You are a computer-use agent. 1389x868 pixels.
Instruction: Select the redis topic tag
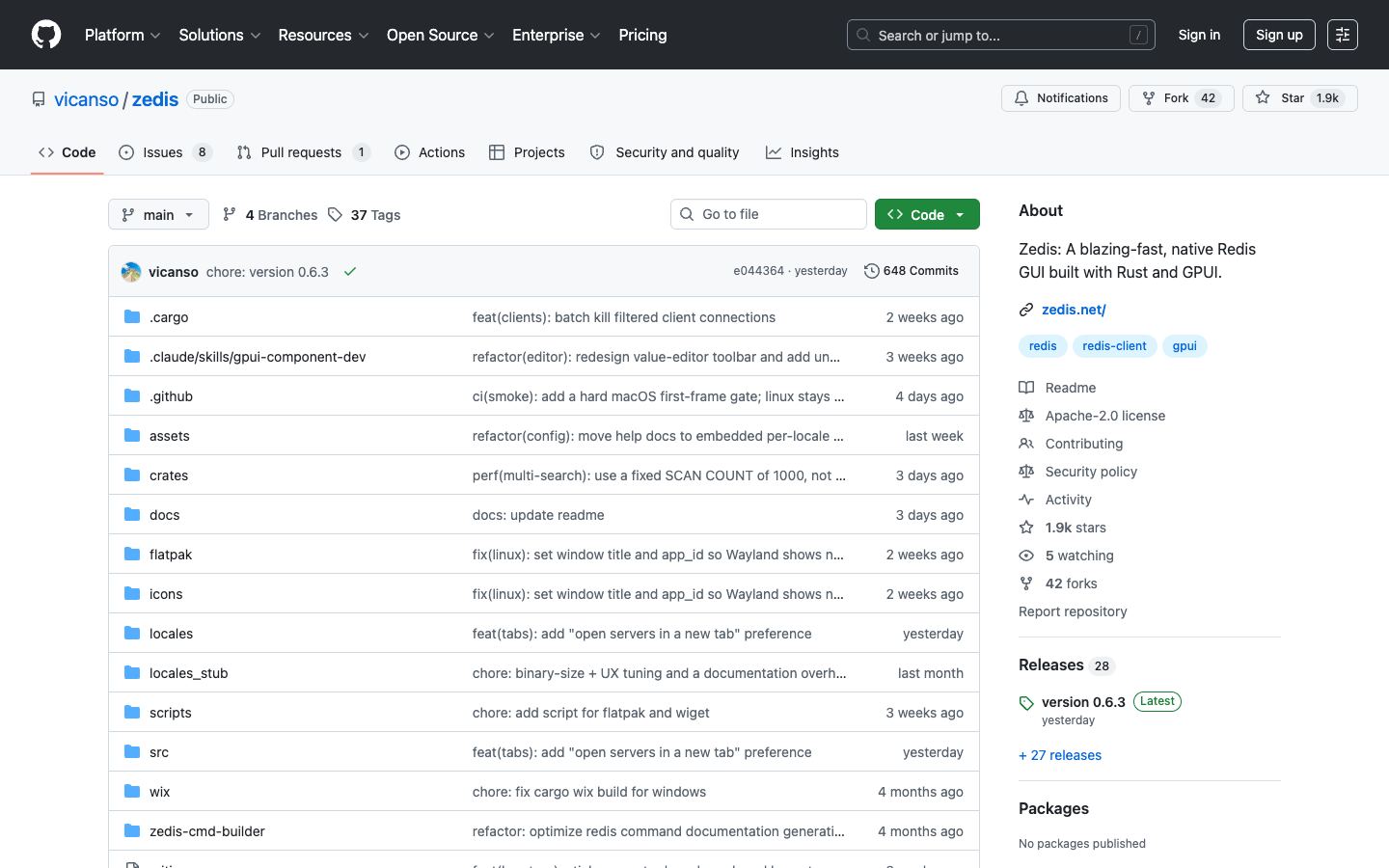click(x=1043, y=346)
